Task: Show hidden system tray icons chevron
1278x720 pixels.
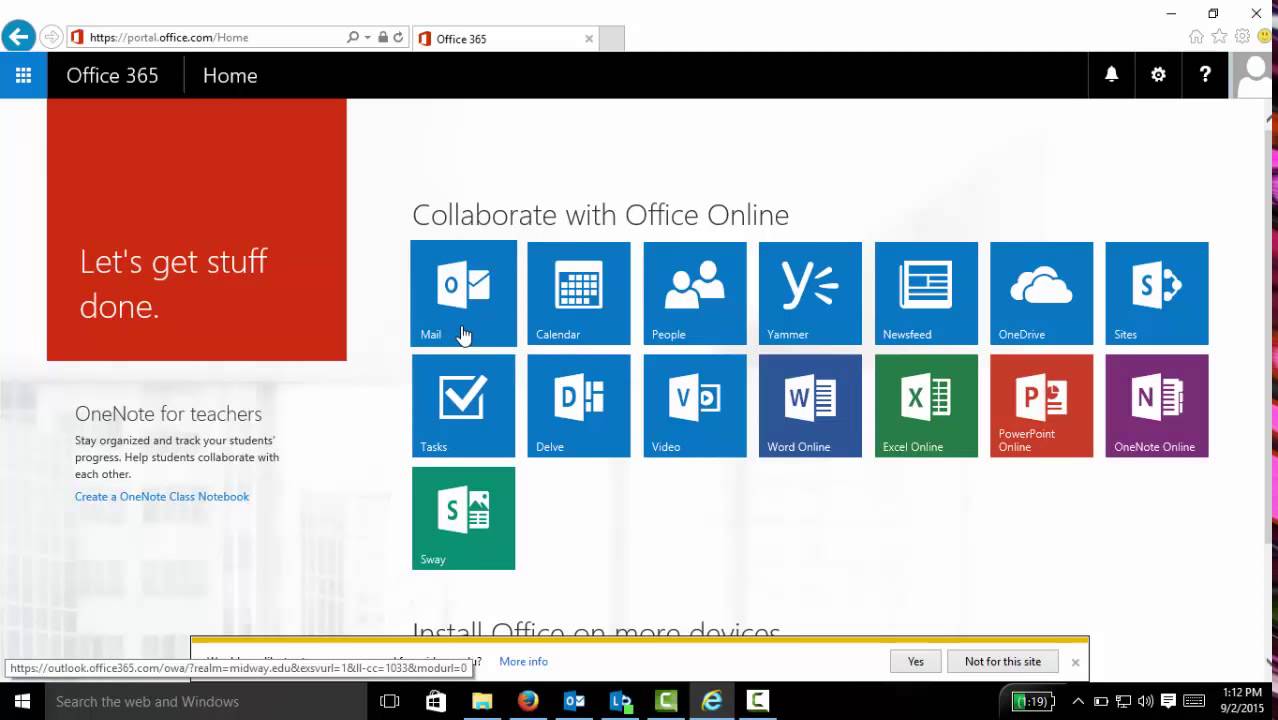Action: 1078,701
